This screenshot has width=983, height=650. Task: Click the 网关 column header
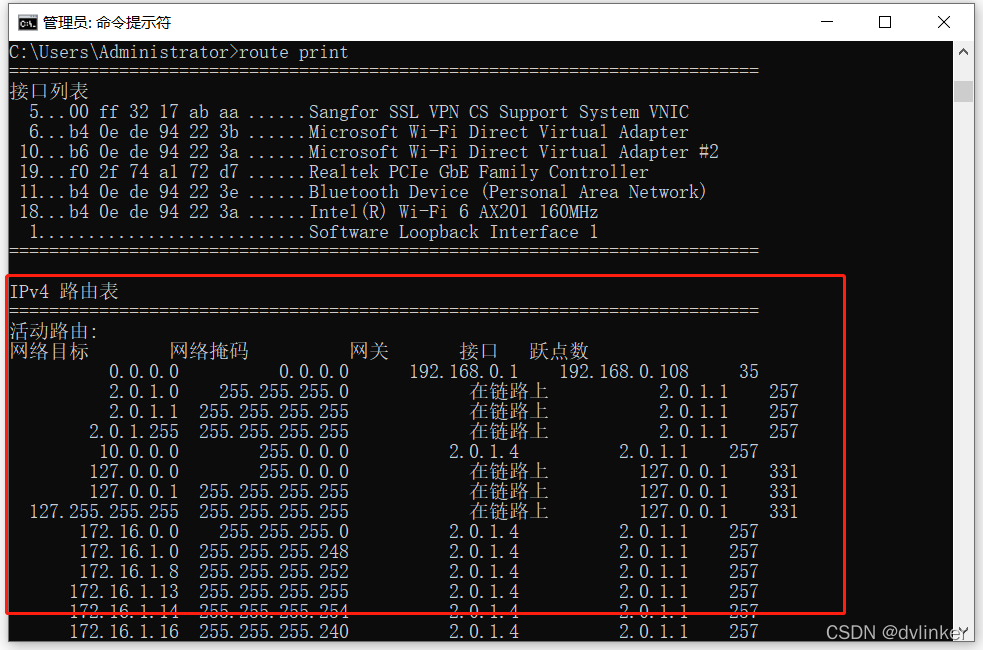(369, 351)
